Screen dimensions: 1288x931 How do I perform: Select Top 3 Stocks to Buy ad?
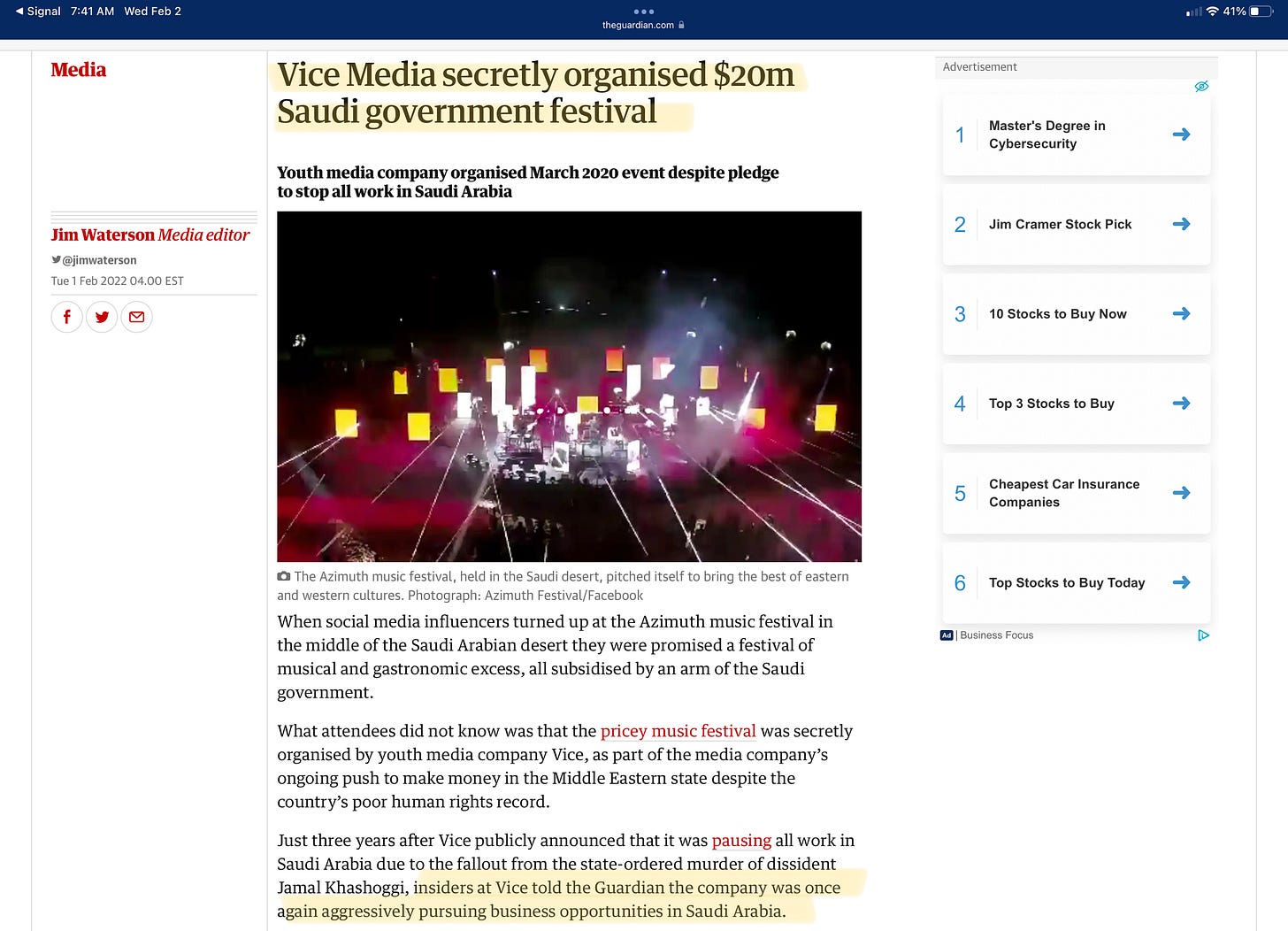[1077, 404]
